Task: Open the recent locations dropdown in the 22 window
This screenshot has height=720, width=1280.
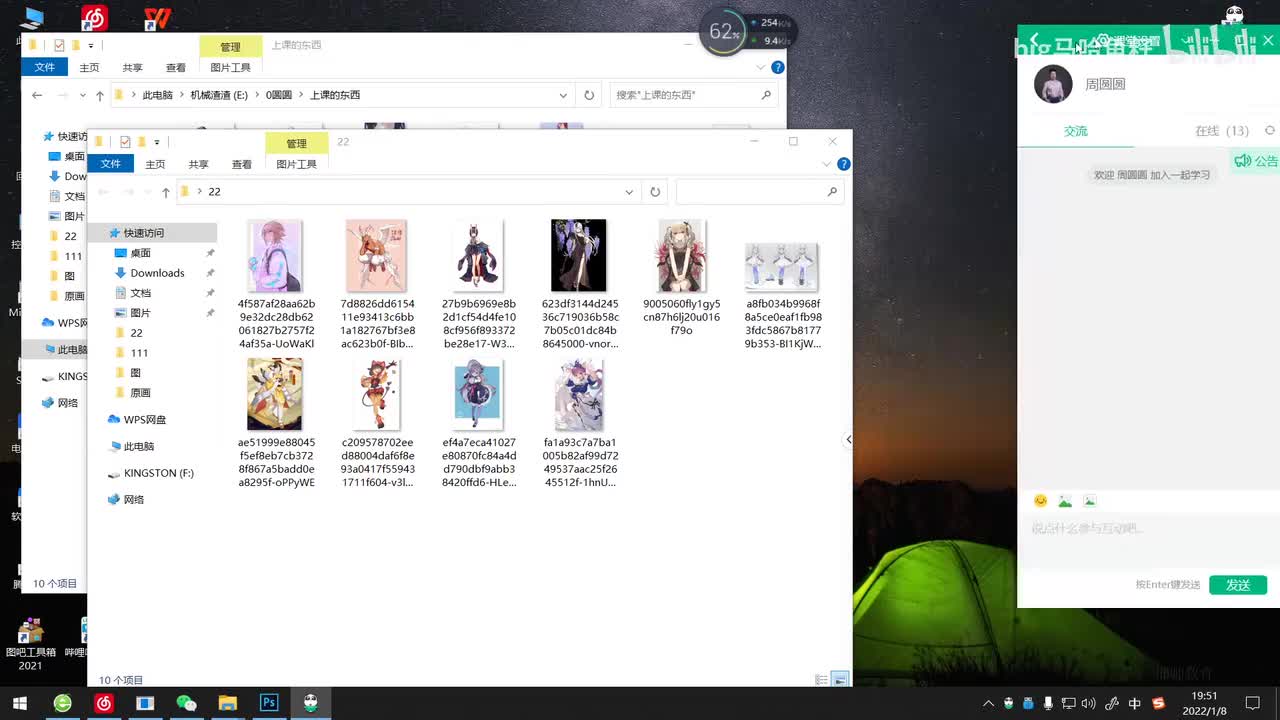Action: (x=147, y=192)
